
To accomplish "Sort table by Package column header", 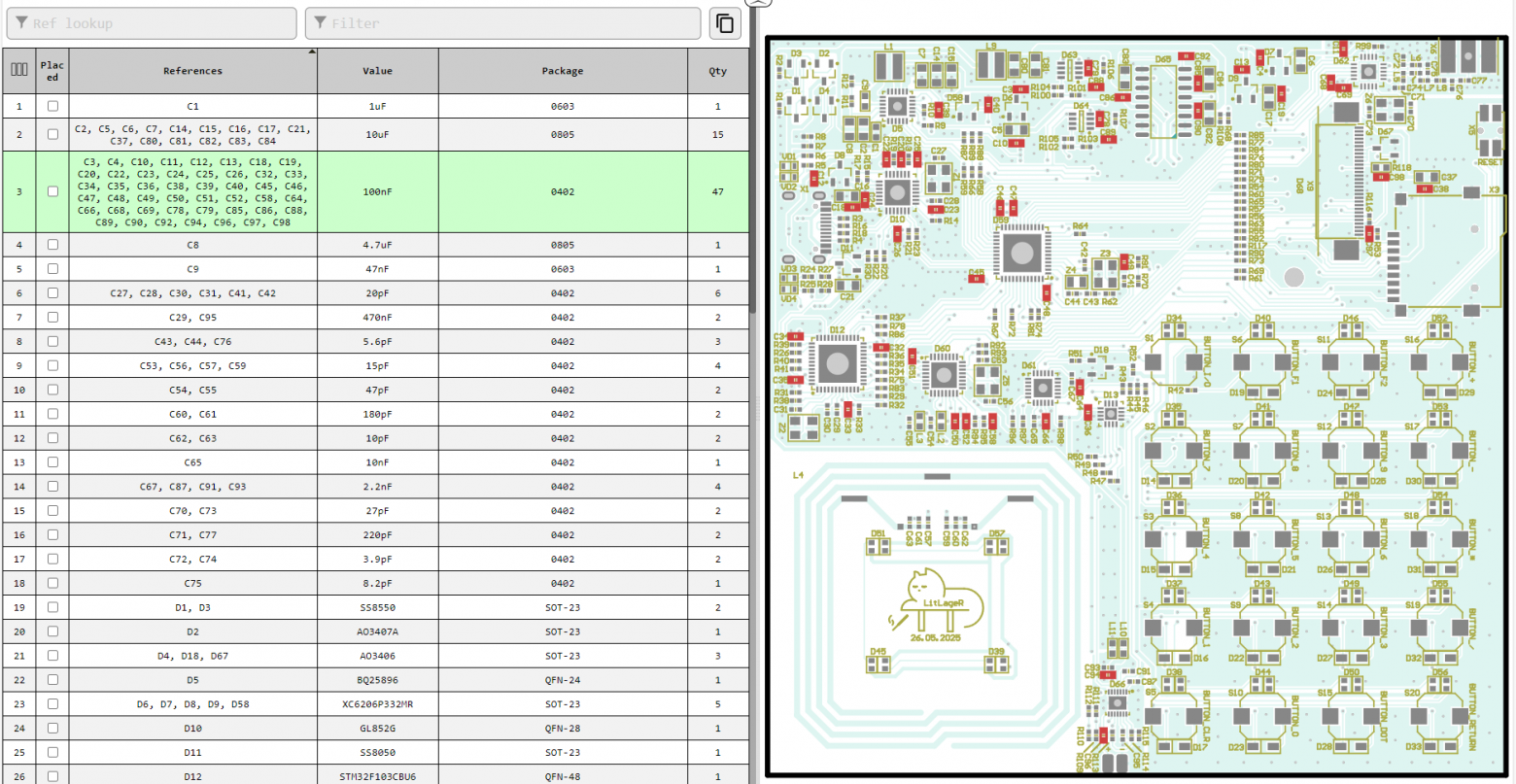I will pyautogui.click(x=563, y=71).
